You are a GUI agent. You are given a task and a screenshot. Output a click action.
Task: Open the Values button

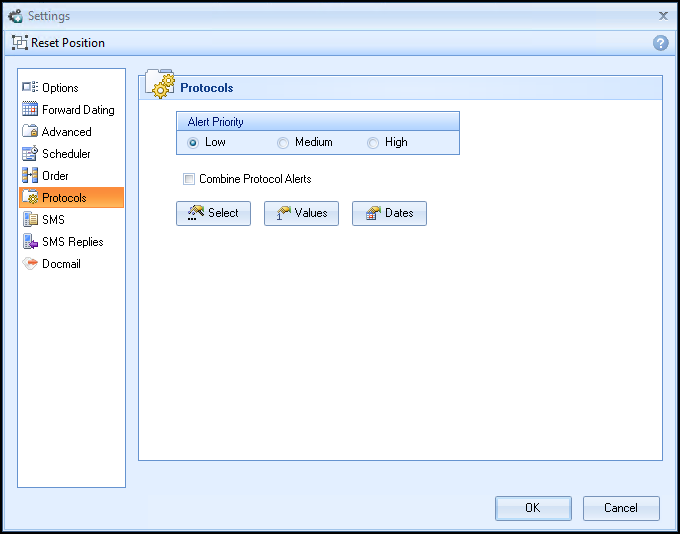click(301, 213)
